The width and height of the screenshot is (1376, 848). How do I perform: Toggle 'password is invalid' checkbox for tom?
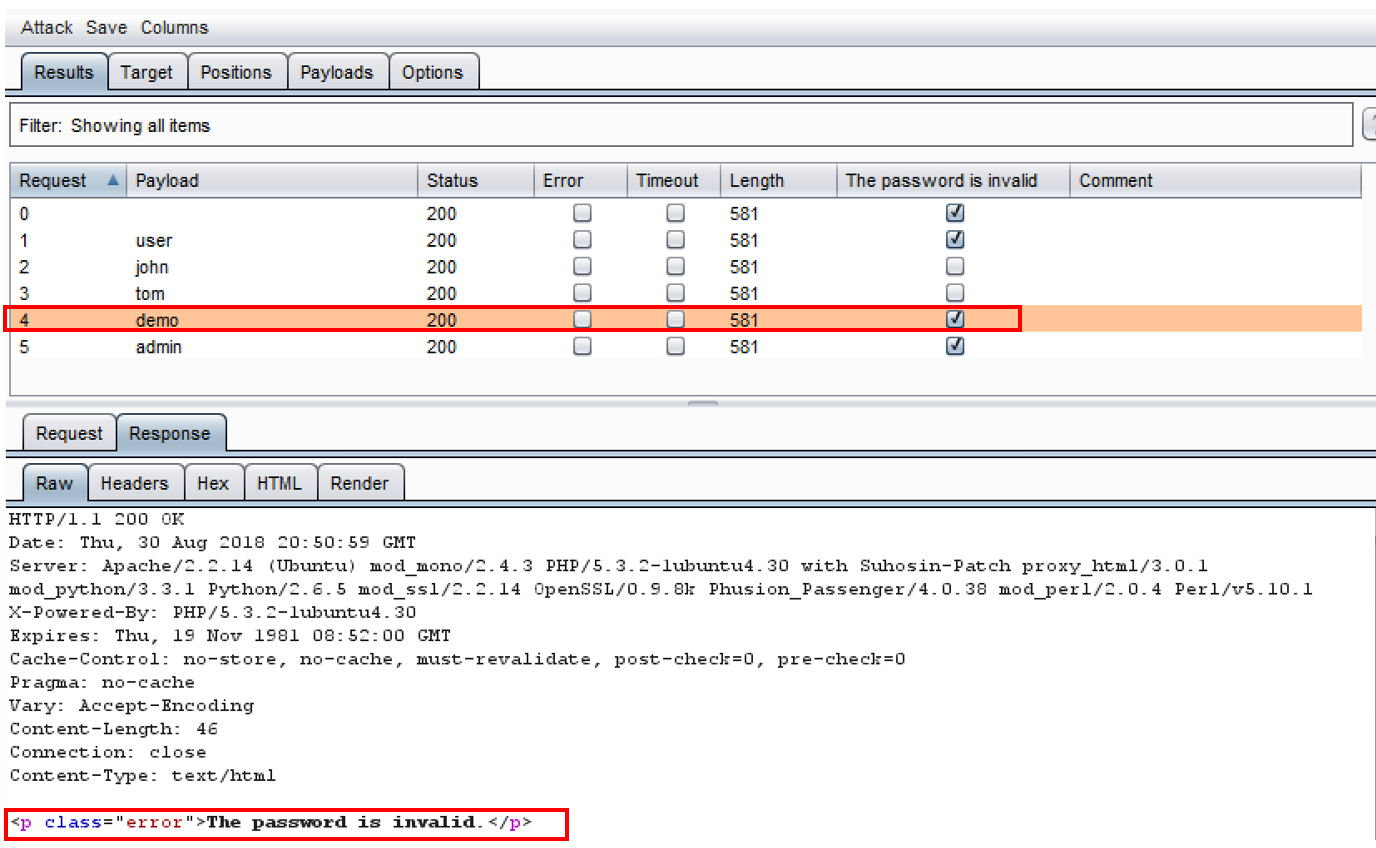click(x=955, y=293)
